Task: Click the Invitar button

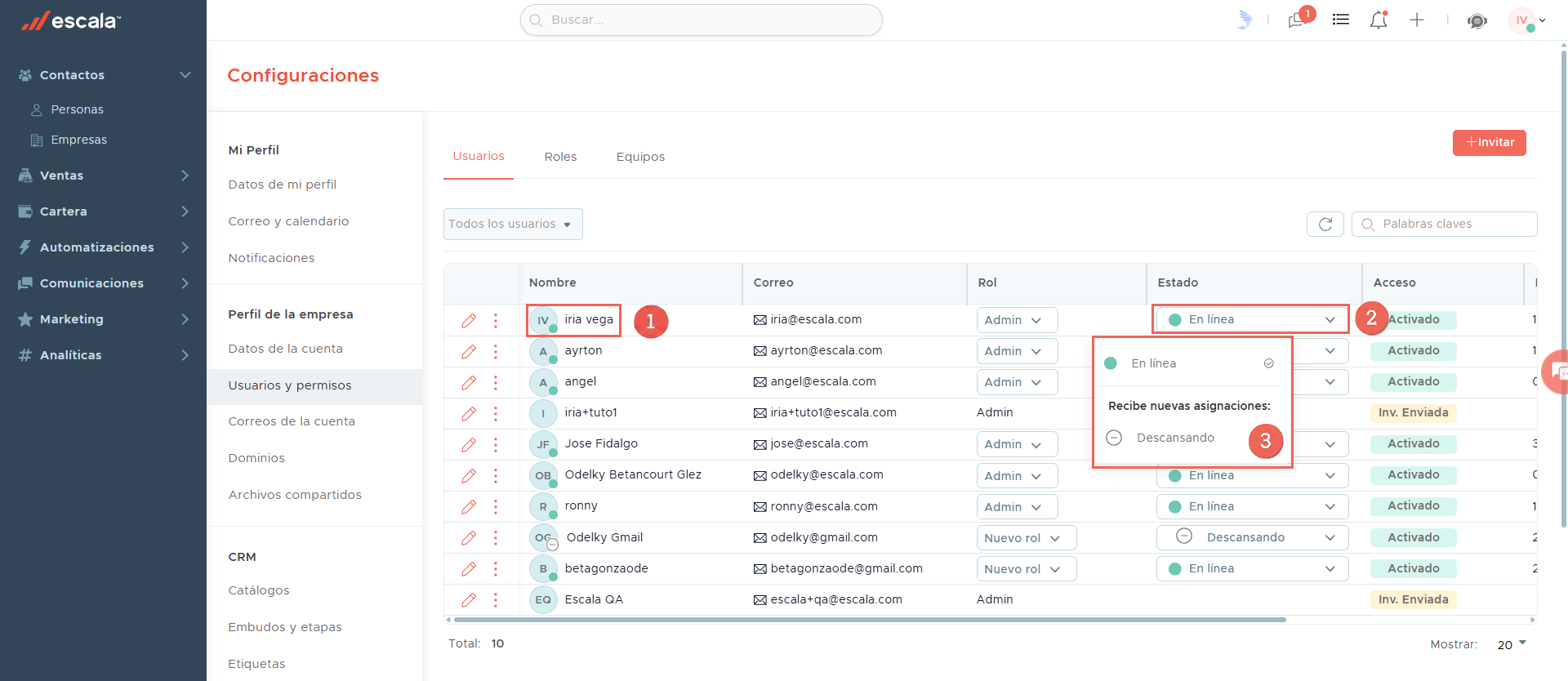Action: [1490, 142]
